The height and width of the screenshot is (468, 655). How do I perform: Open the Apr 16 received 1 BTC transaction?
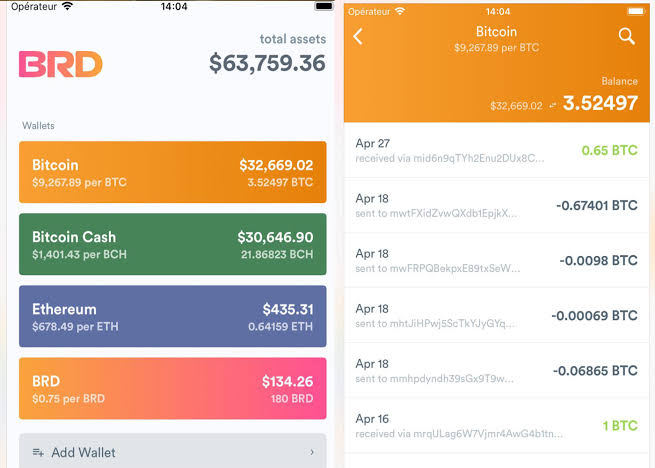point(497,426)
